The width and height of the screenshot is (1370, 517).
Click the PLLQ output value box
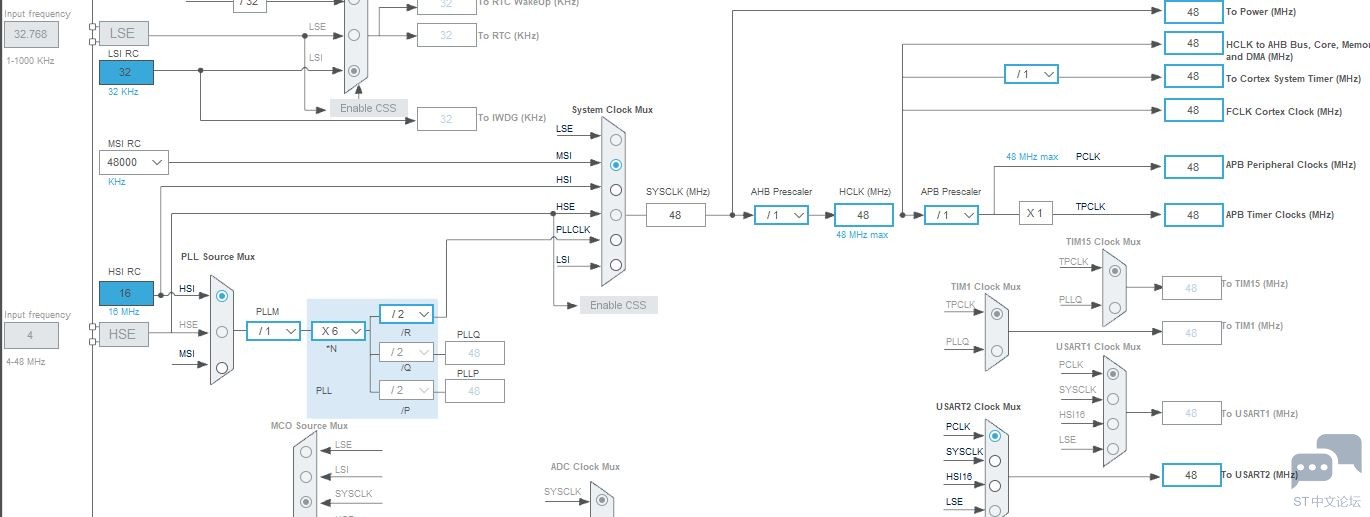point(474,353)
